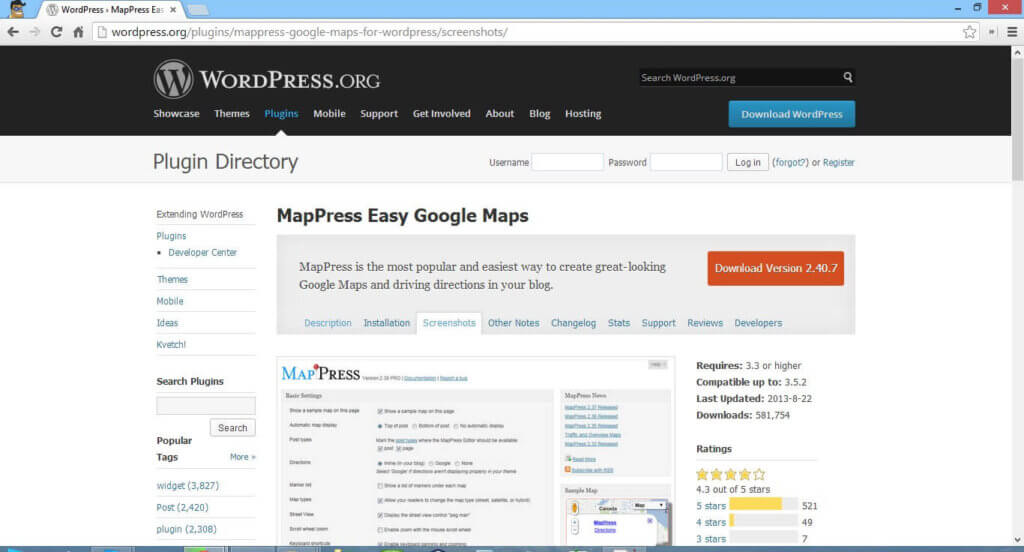Switch to Other Notes tab
Image resolution: width=1024 pixels, height=552 pixels.
click(x=513, y=323)
